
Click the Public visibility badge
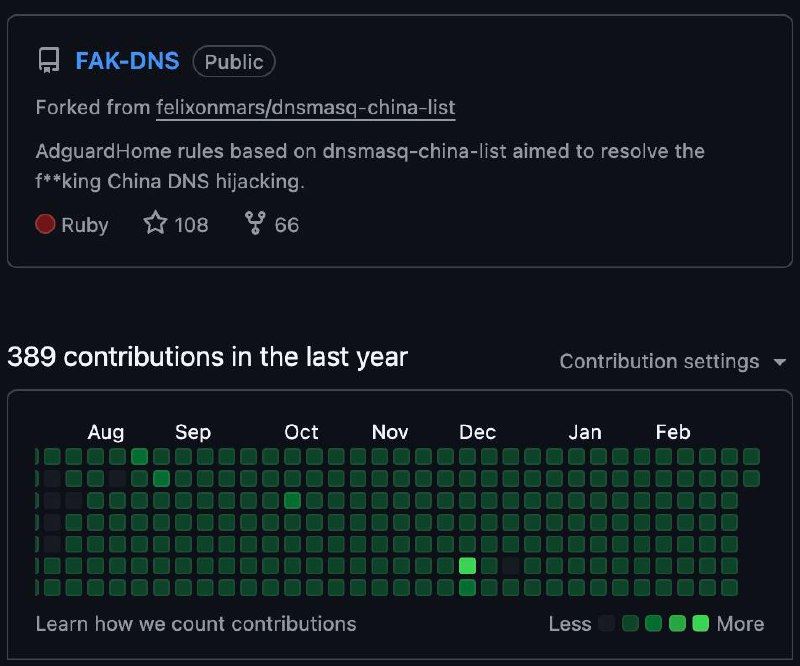(x=234, y=62)
